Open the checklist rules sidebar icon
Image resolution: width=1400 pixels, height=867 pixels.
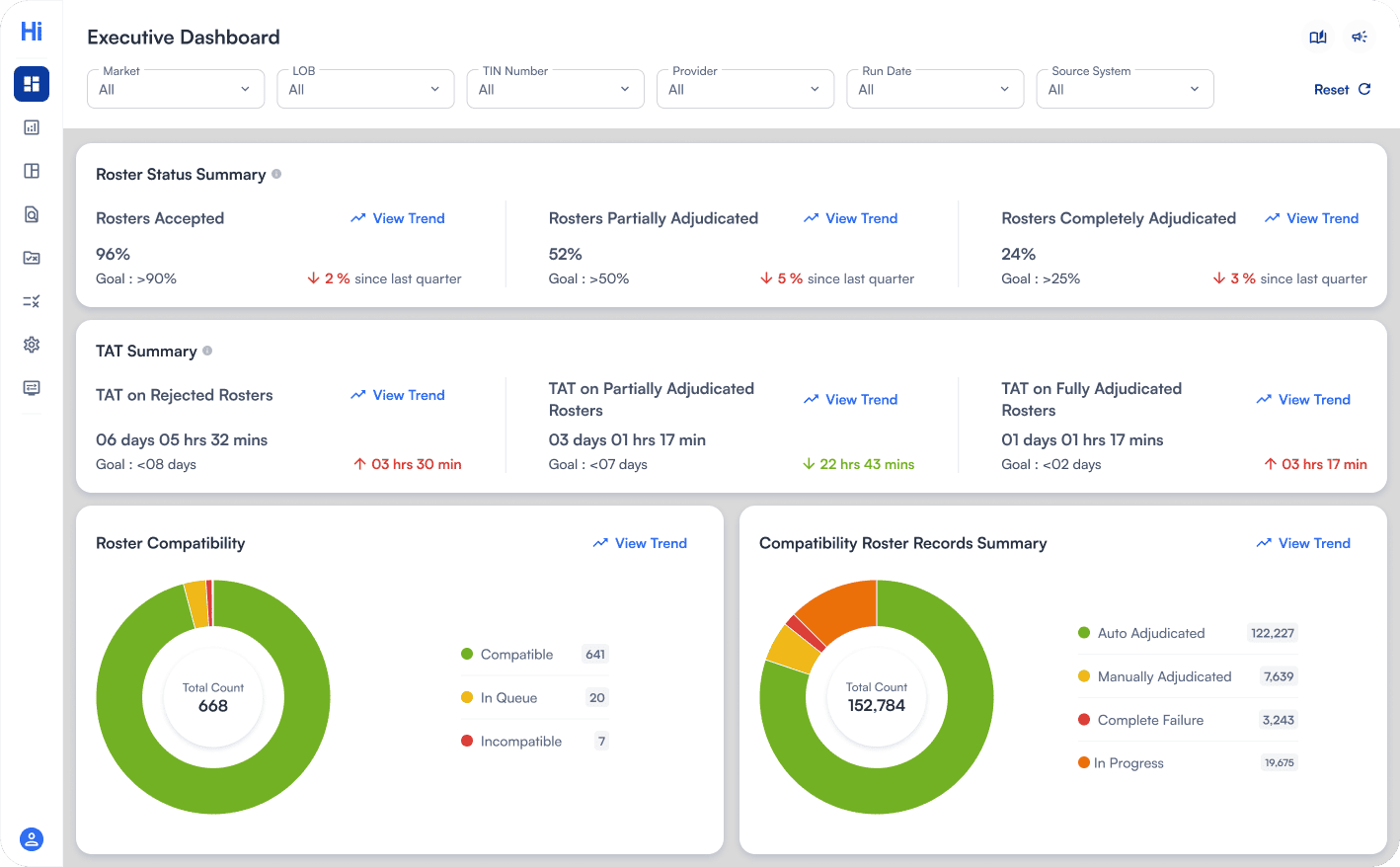point(32,301)
